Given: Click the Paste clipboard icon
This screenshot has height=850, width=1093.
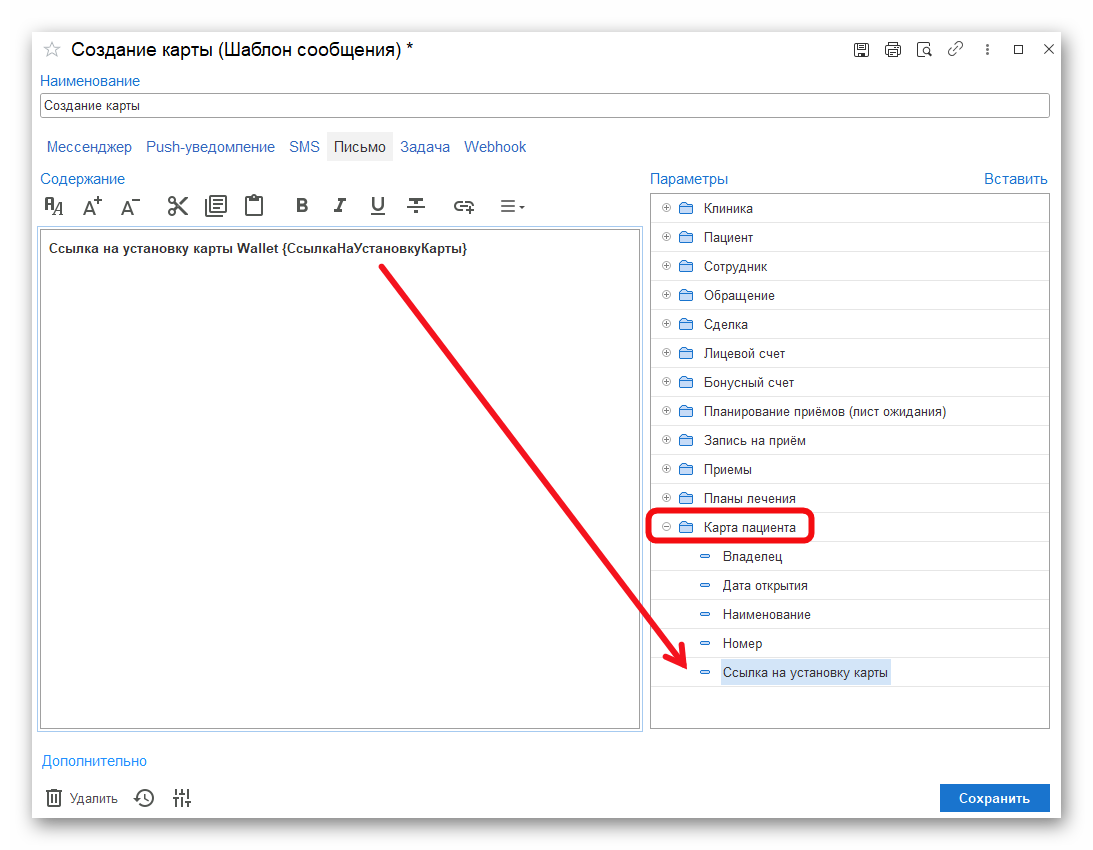Looking at the screenshot, I should coord(254,206).
